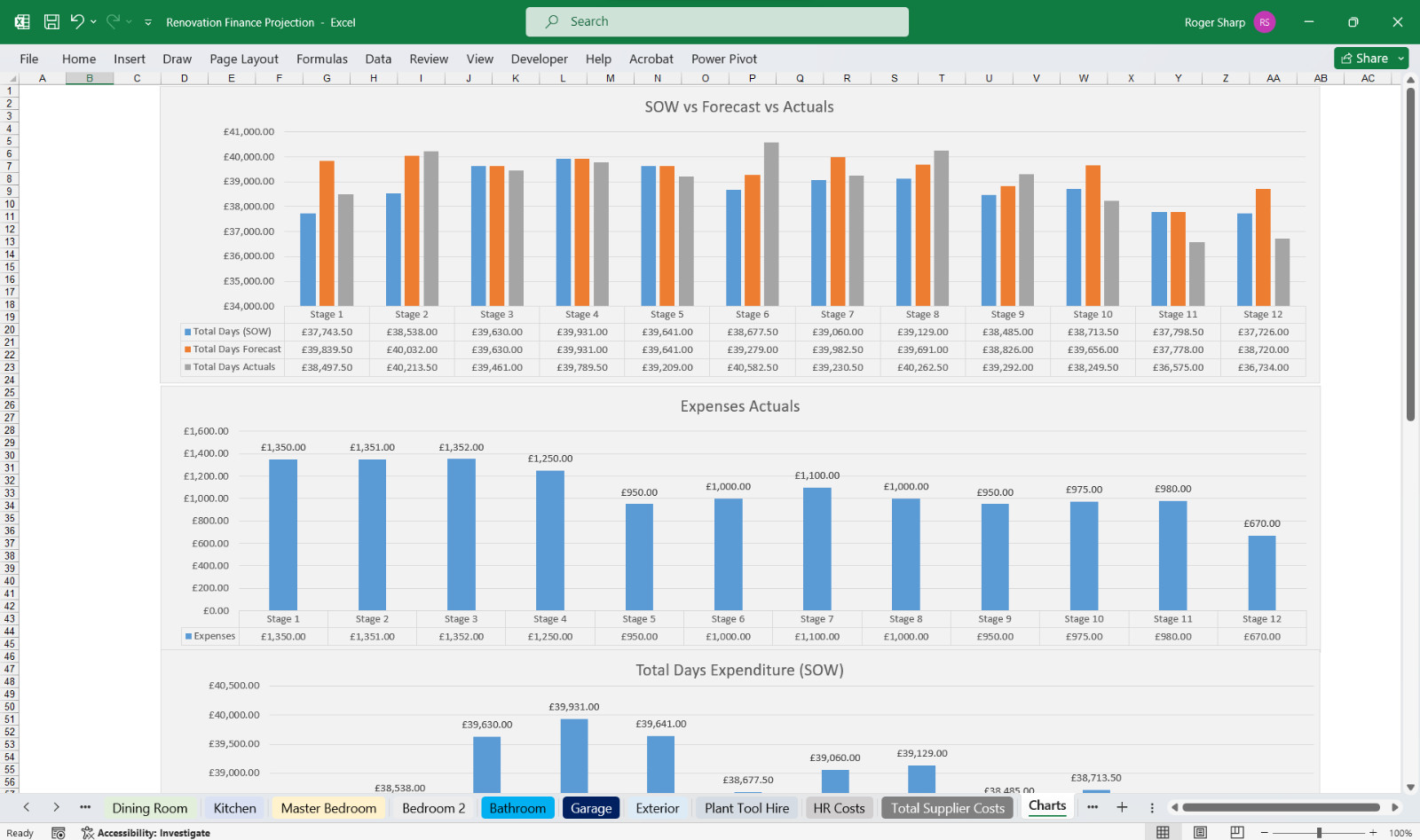Open Accessibility: Investigate checker
Image resolution: width=1420 pixels, height=840 pixels.
(x=146, y=833)
